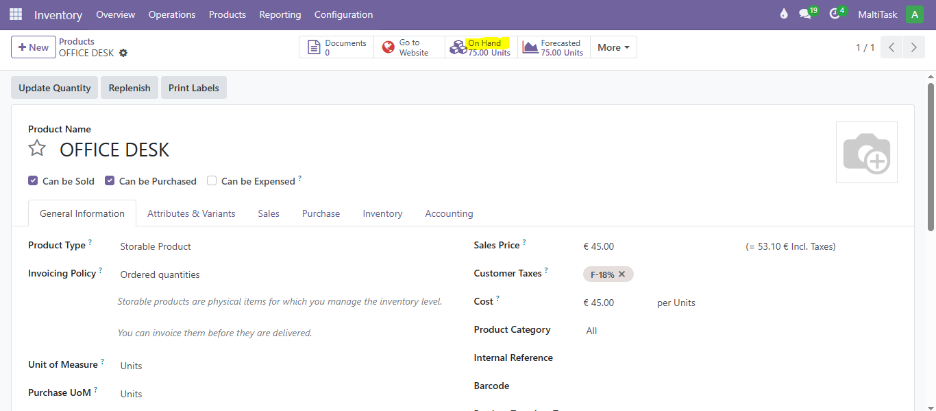Open the user avatar account menu
936x411 pixels.
coord(914,15)
